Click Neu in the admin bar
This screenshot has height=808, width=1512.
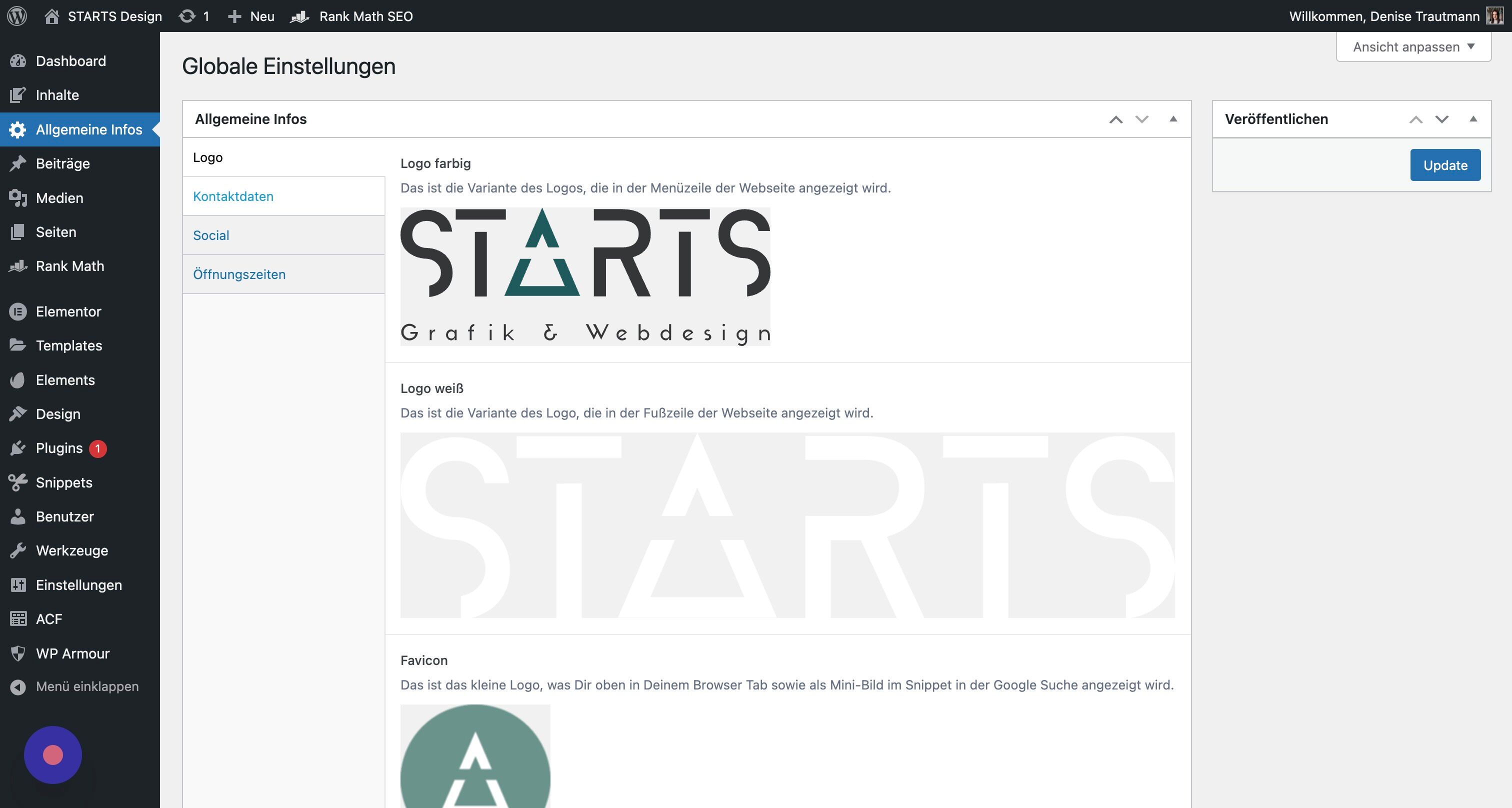(x=262, y=16)
